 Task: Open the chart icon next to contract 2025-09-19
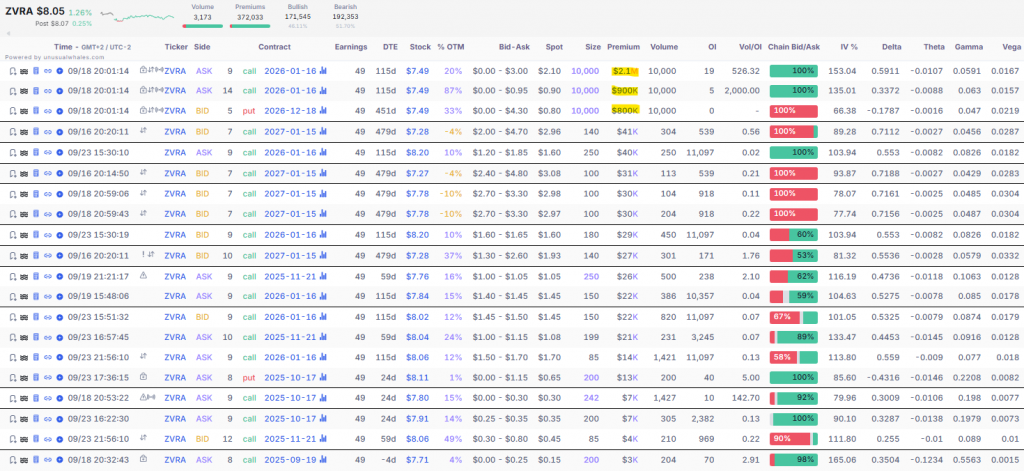coord(323,460)
